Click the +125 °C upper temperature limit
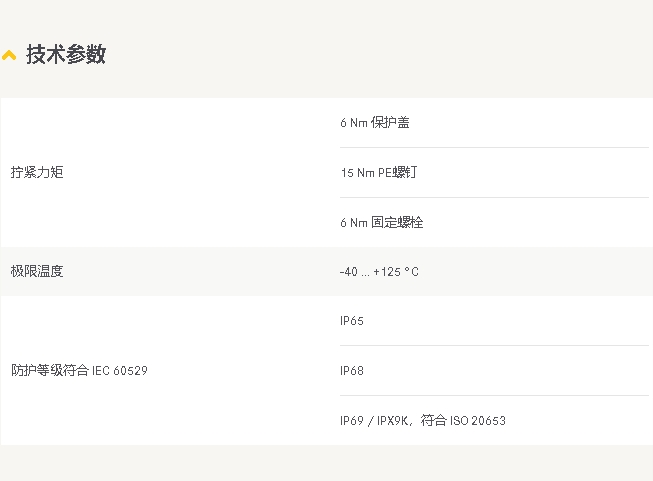The image size is (653, 481). pyautogui.click(x=396, y=272)
